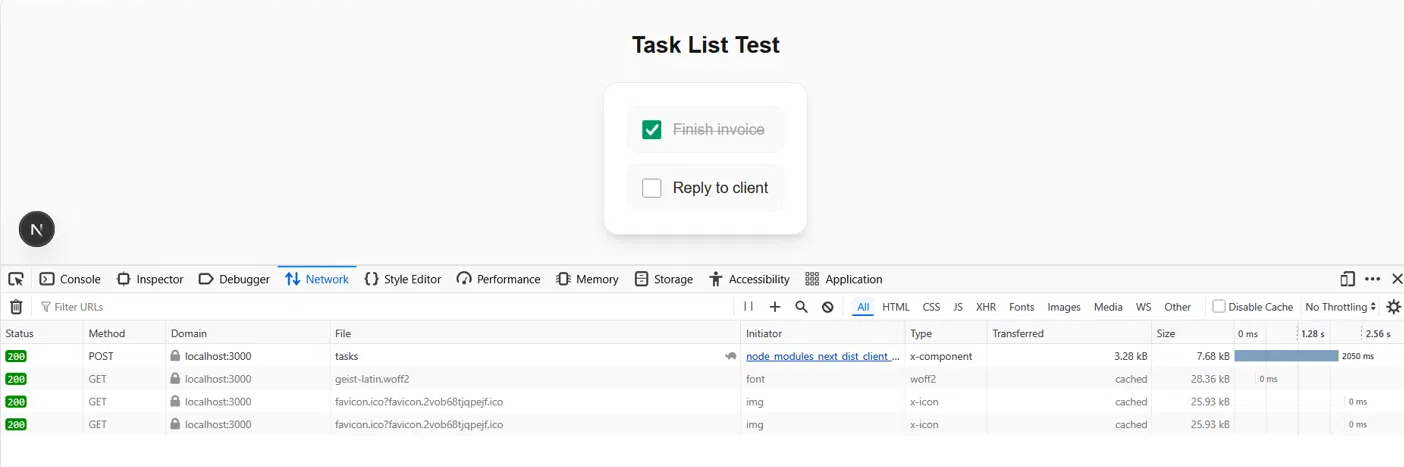Pause network recording
Image resolution: width=1404 pixels, height=467 pixels.
748,307
